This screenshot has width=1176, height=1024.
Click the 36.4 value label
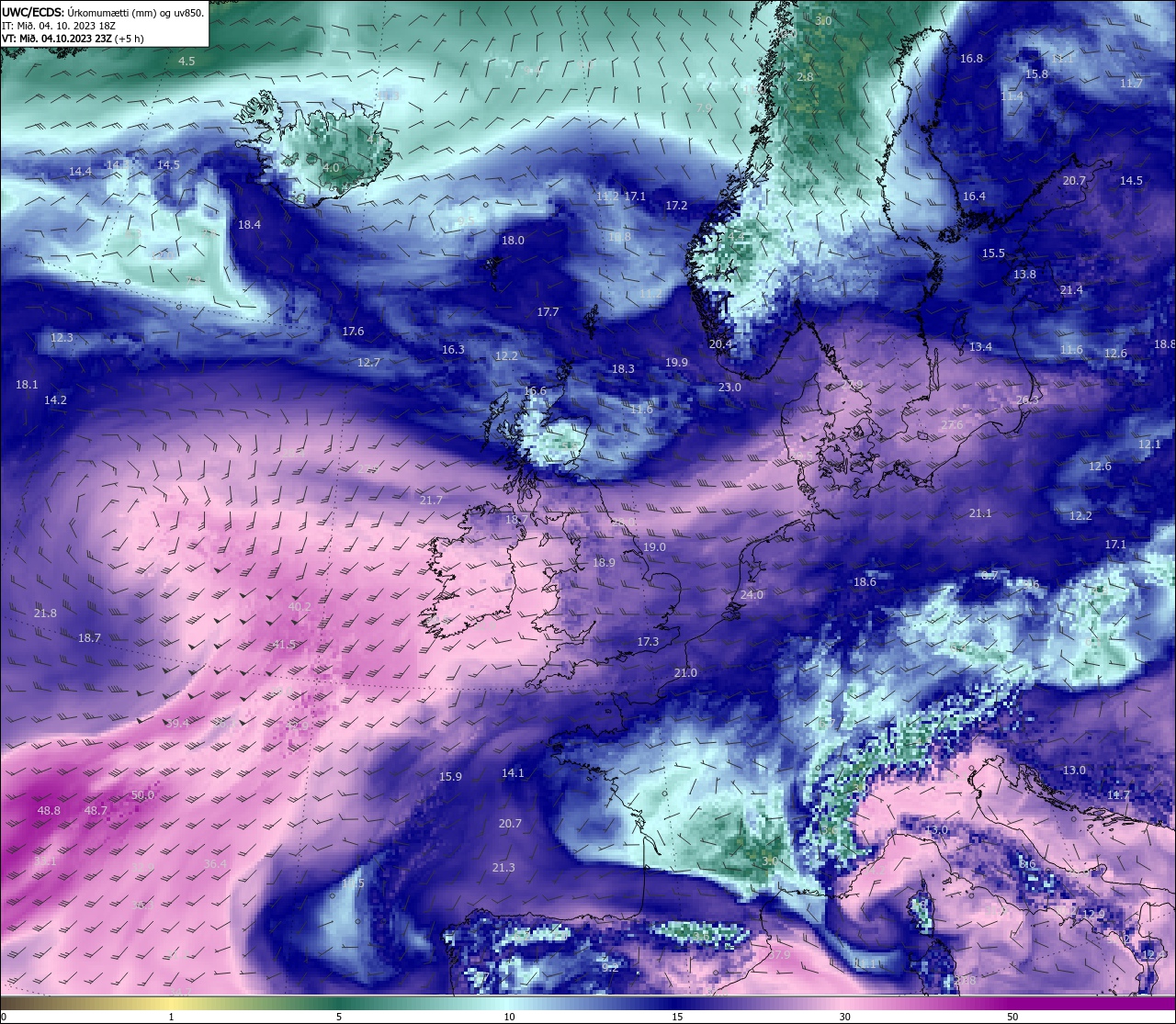(x=215, y=864)
